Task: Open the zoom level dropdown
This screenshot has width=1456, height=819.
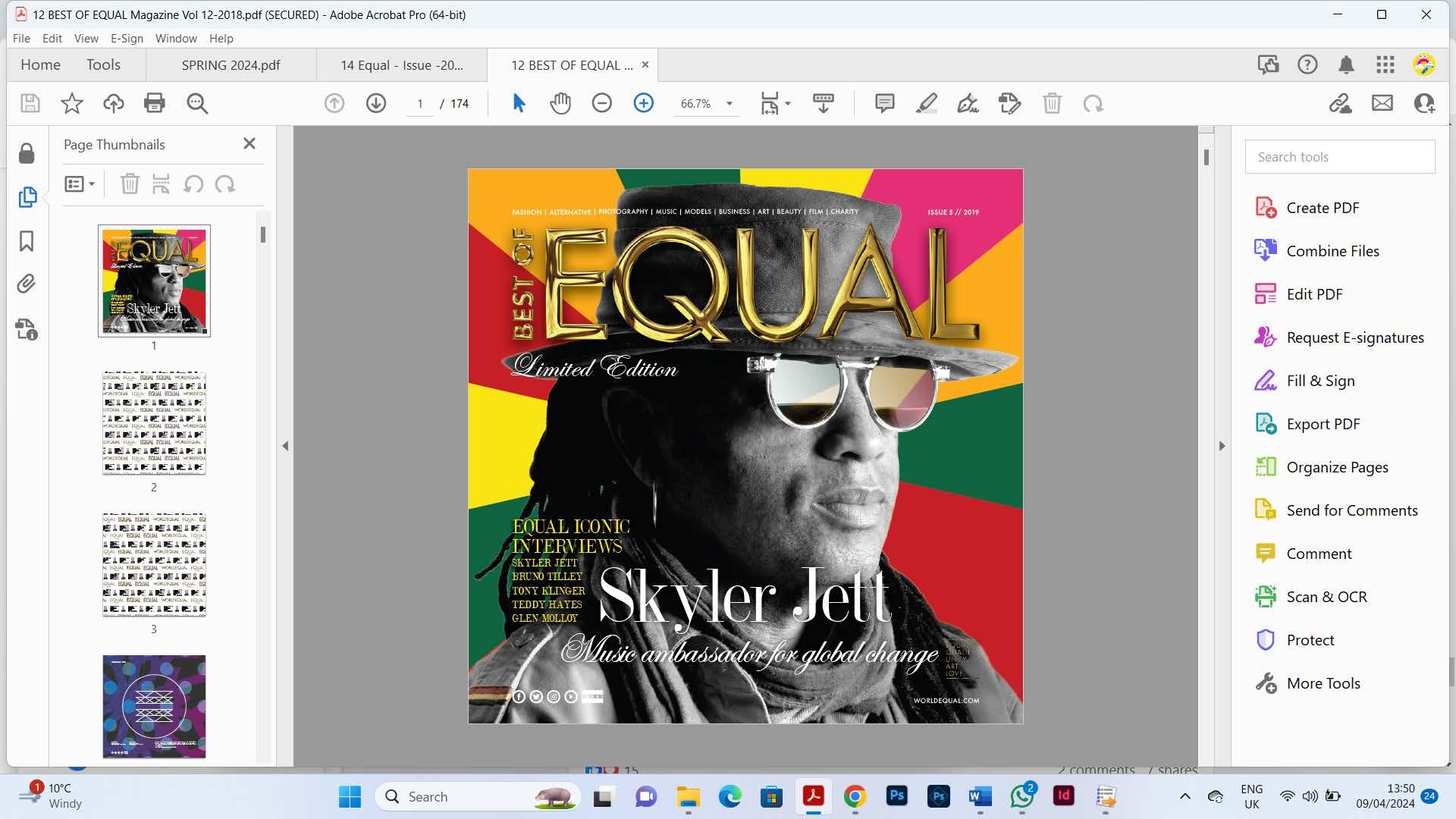Action: coord(730,104)
